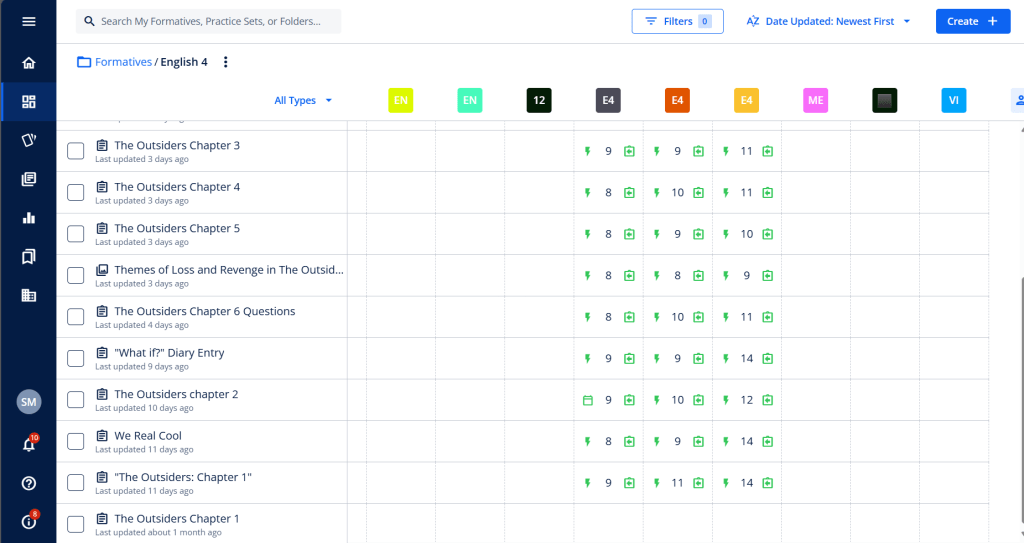The image size is (1024, 543).
Task: Open the Filters panel
Action: [677, 21]
